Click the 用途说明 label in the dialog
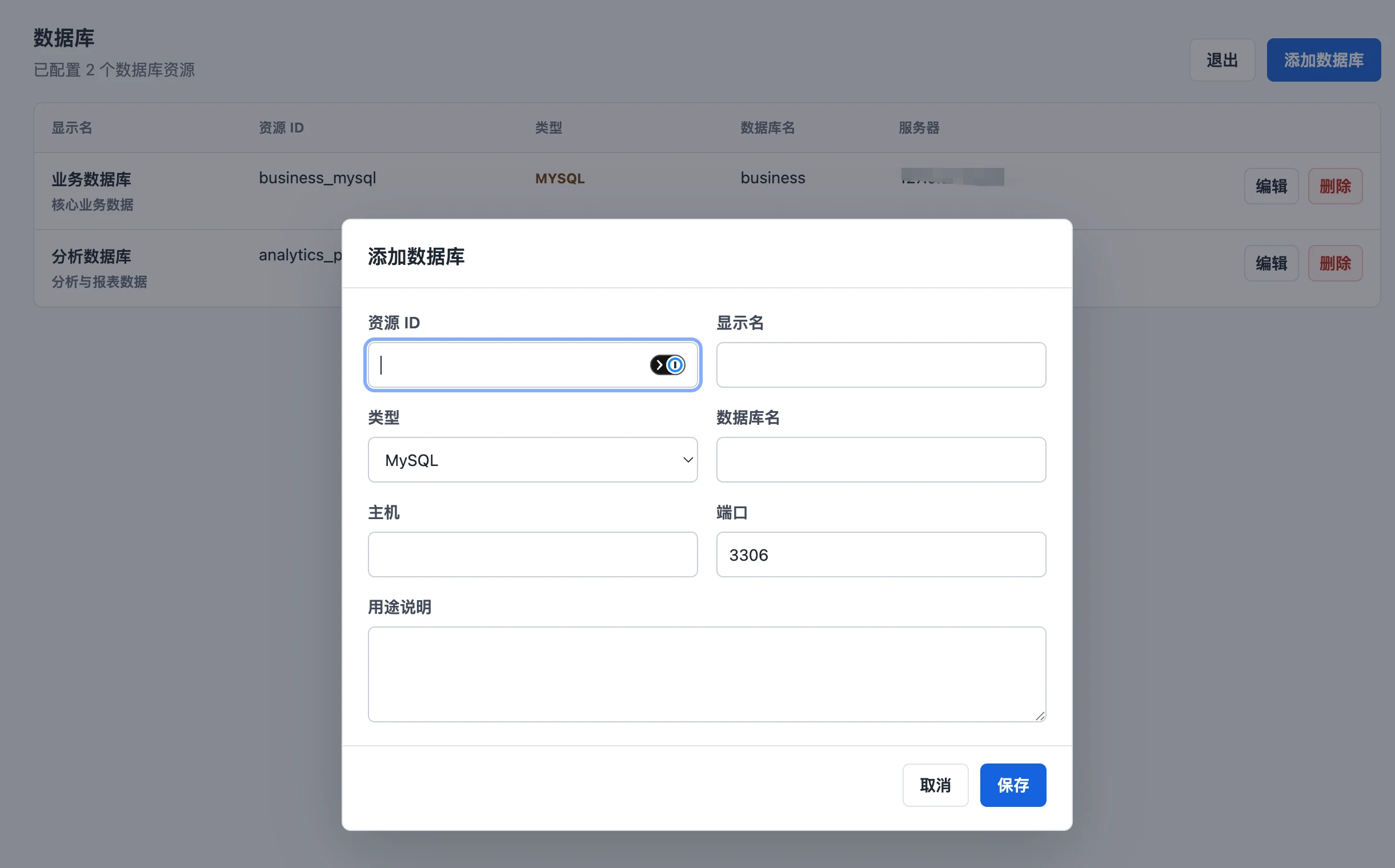 400,607
